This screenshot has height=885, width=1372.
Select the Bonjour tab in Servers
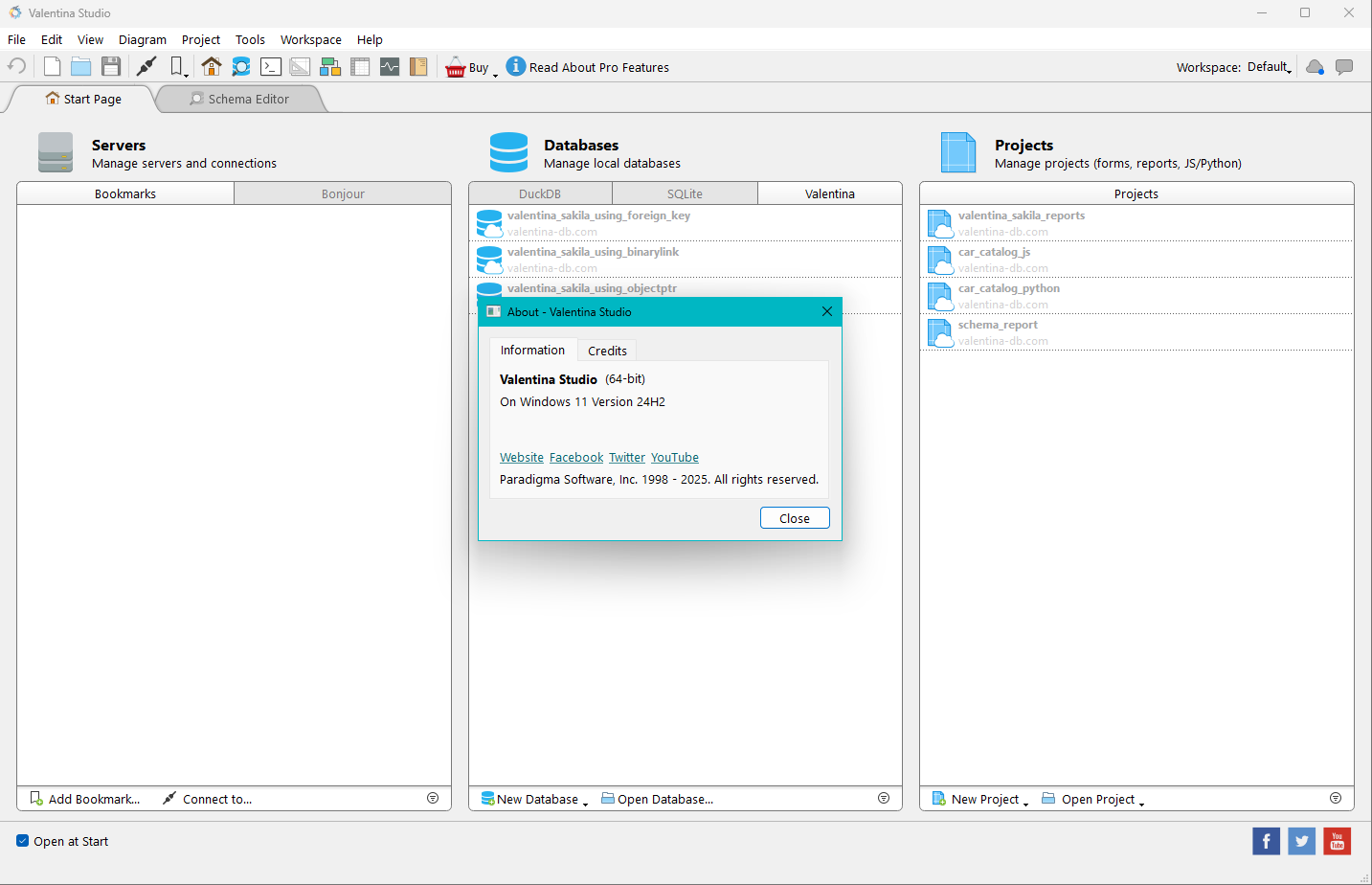click(x=343, y=193)
